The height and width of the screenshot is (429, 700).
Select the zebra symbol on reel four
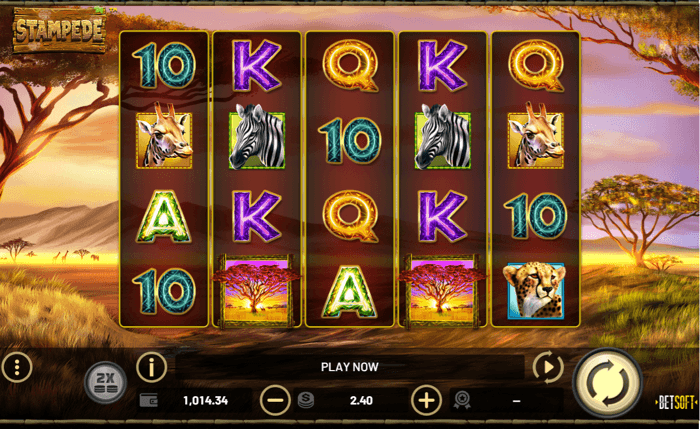pos(442,137)
